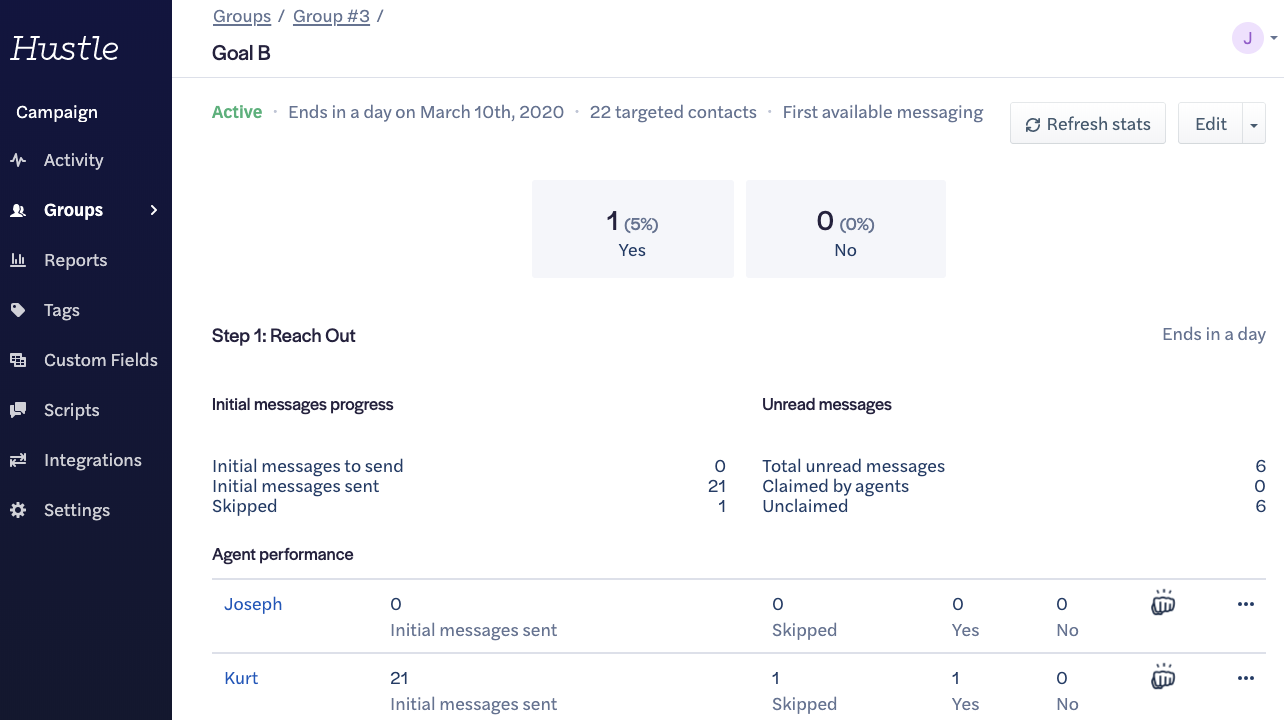Open more options for Kurt's row

(1246, 678)
